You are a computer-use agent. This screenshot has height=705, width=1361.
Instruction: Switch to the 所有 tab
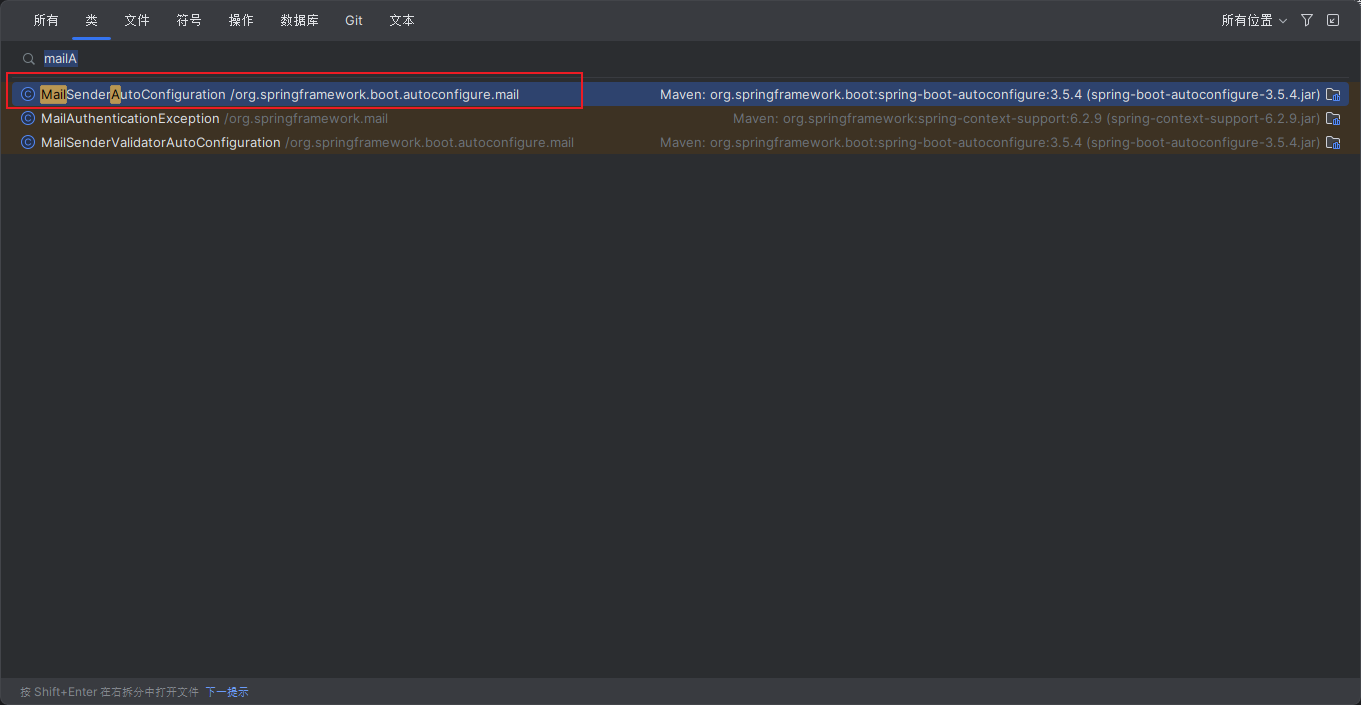46,20
